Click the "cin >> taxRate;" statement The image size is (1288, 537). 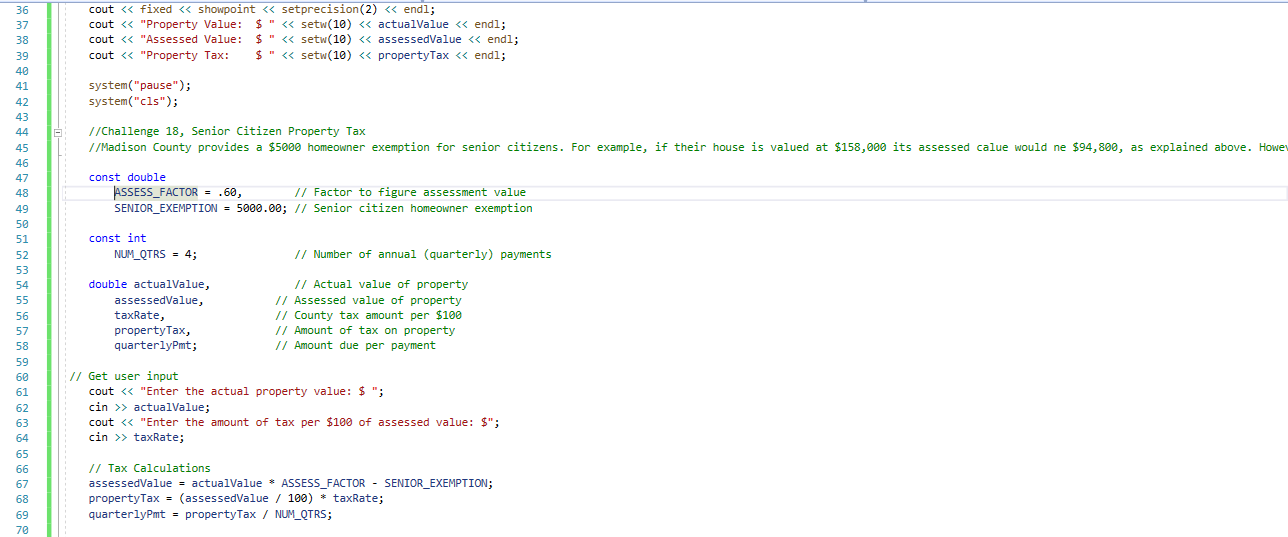pyautogui.click(x=137, y=437)
